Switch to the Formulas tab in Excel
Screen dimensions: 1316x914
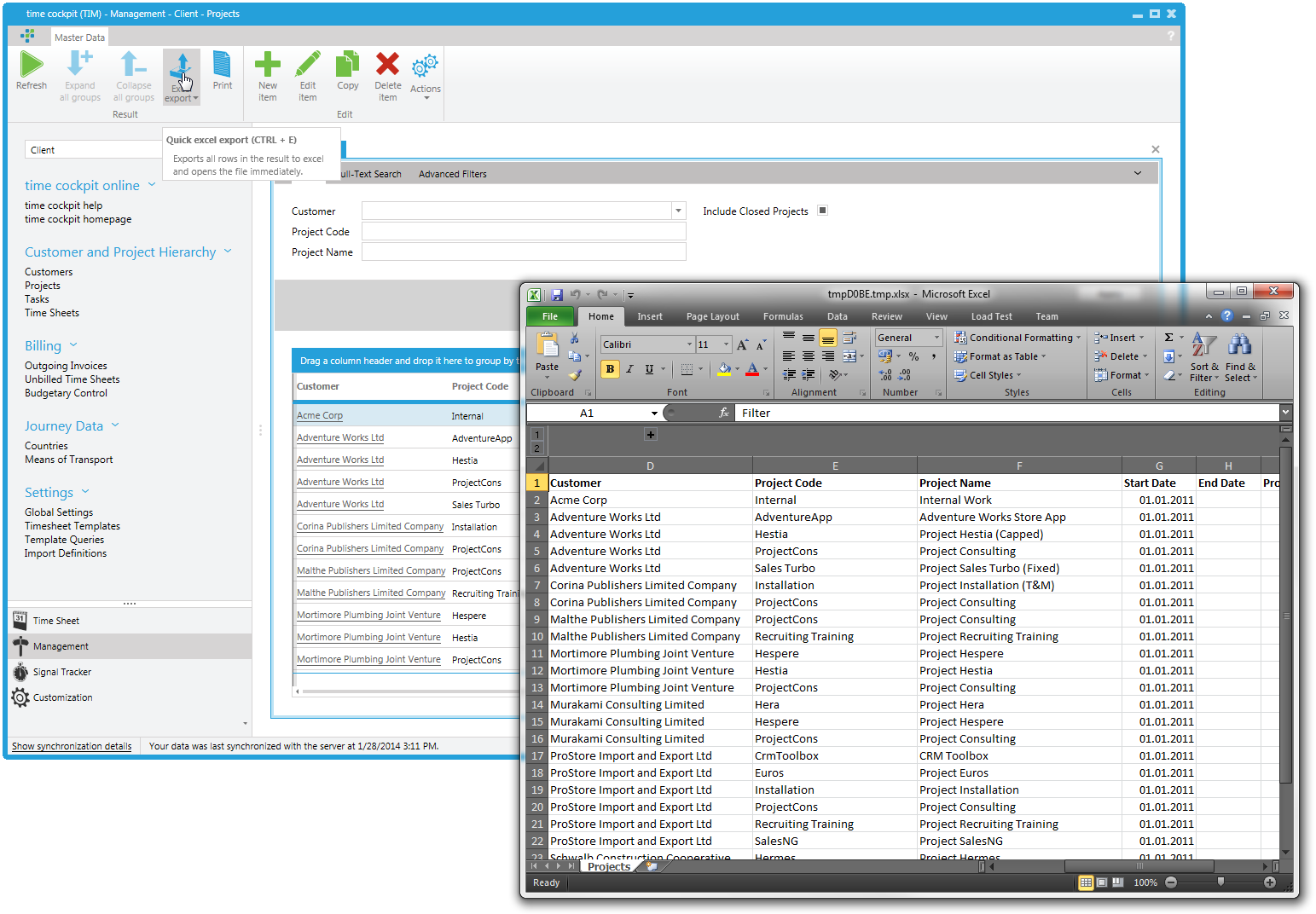click(x=783, y=316)
